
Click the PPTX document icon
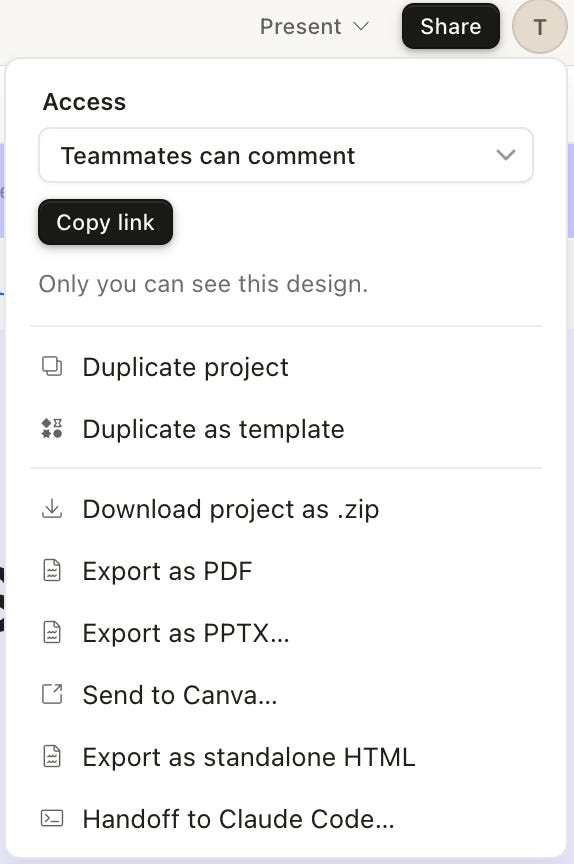pos(52,633)
